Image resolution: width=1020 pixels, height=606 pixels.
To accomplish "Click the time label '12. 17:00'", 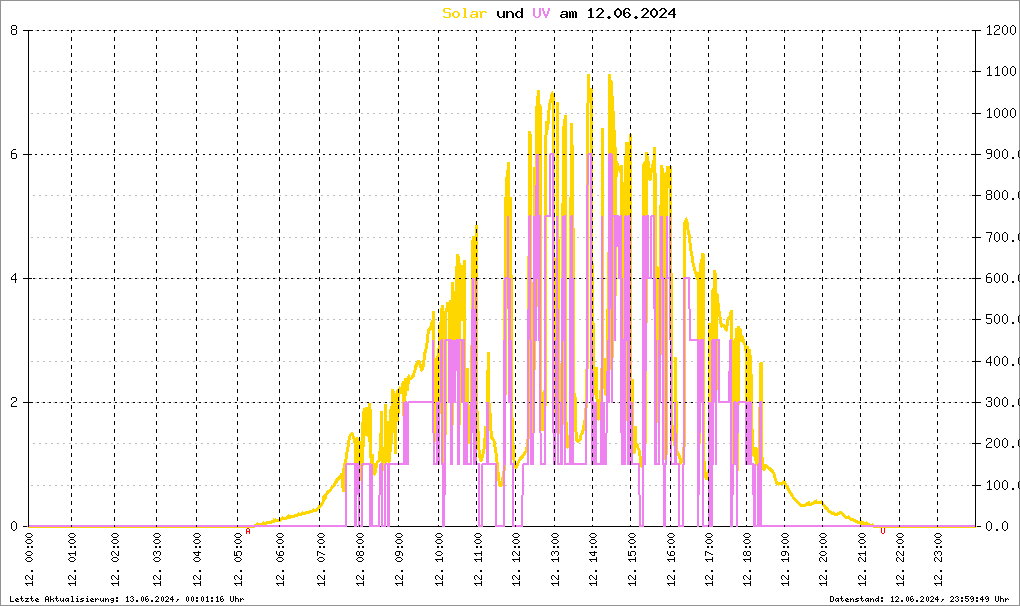I will tap(709, 559).
